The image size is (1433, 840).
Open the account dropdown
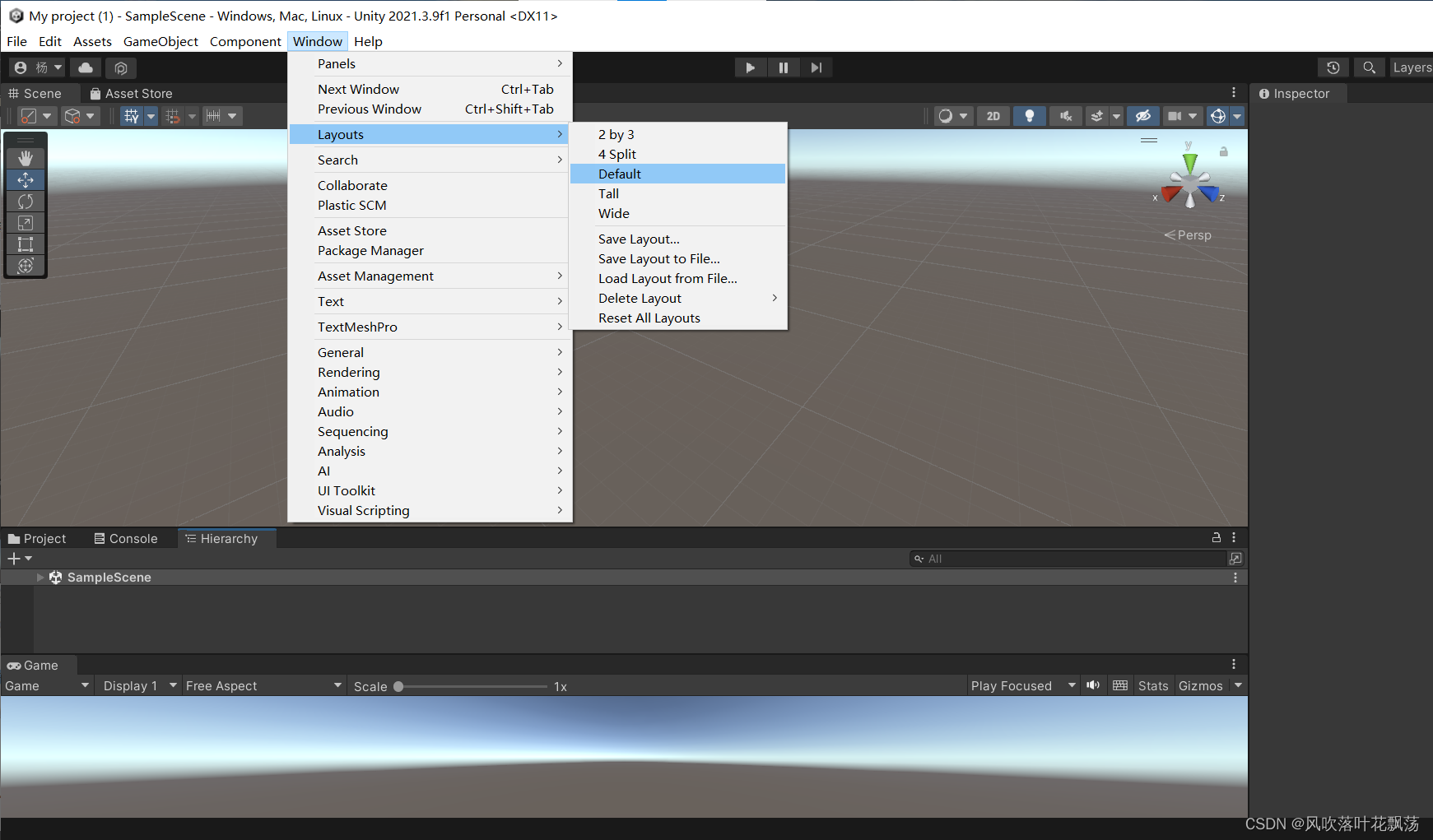click(x=38, y=67)
